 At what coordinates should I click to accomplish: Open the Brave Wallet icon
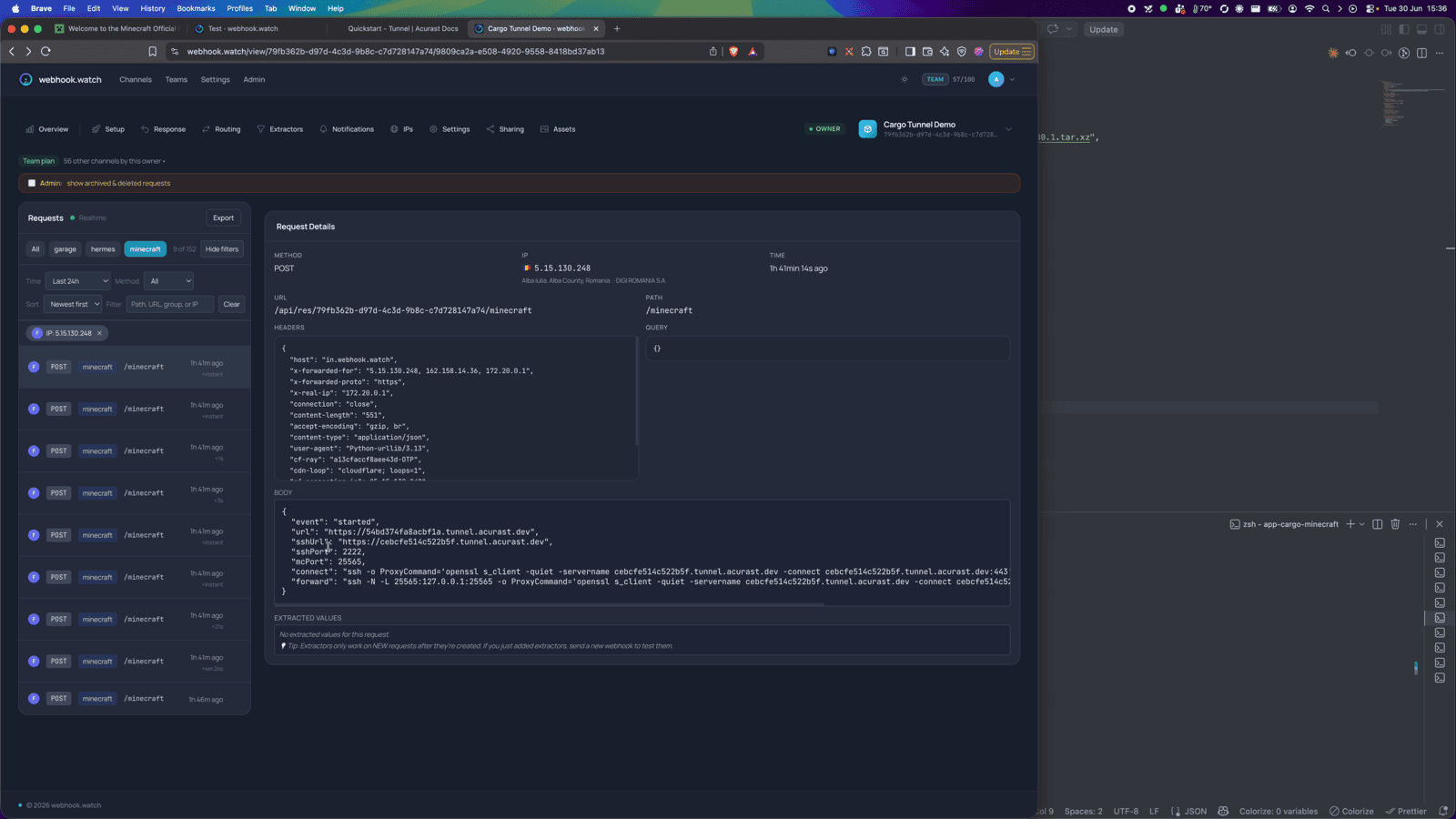[927, 52]
